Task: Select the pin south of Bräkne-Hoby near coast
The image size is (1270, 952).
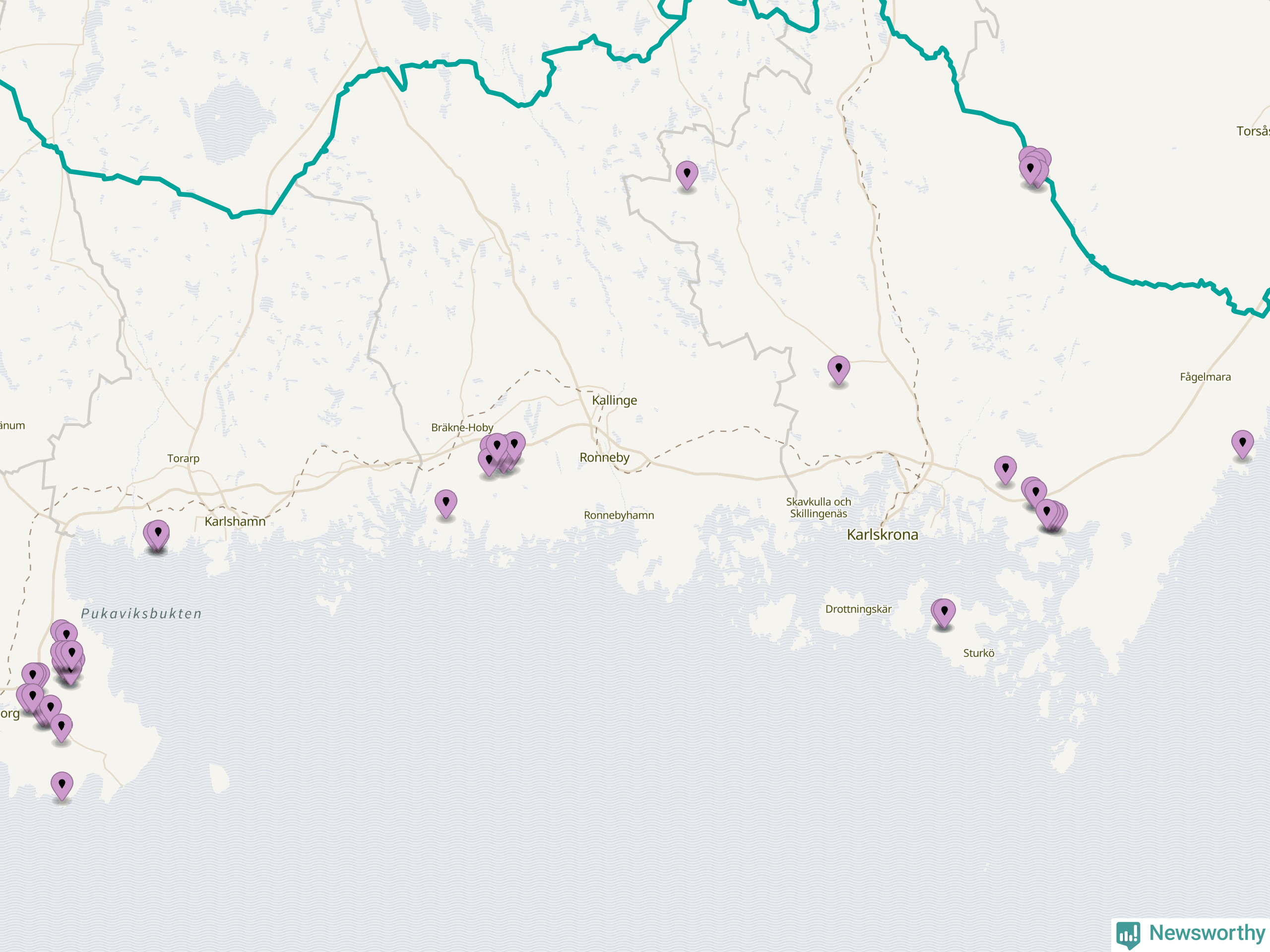Action: tap(445, 504)
